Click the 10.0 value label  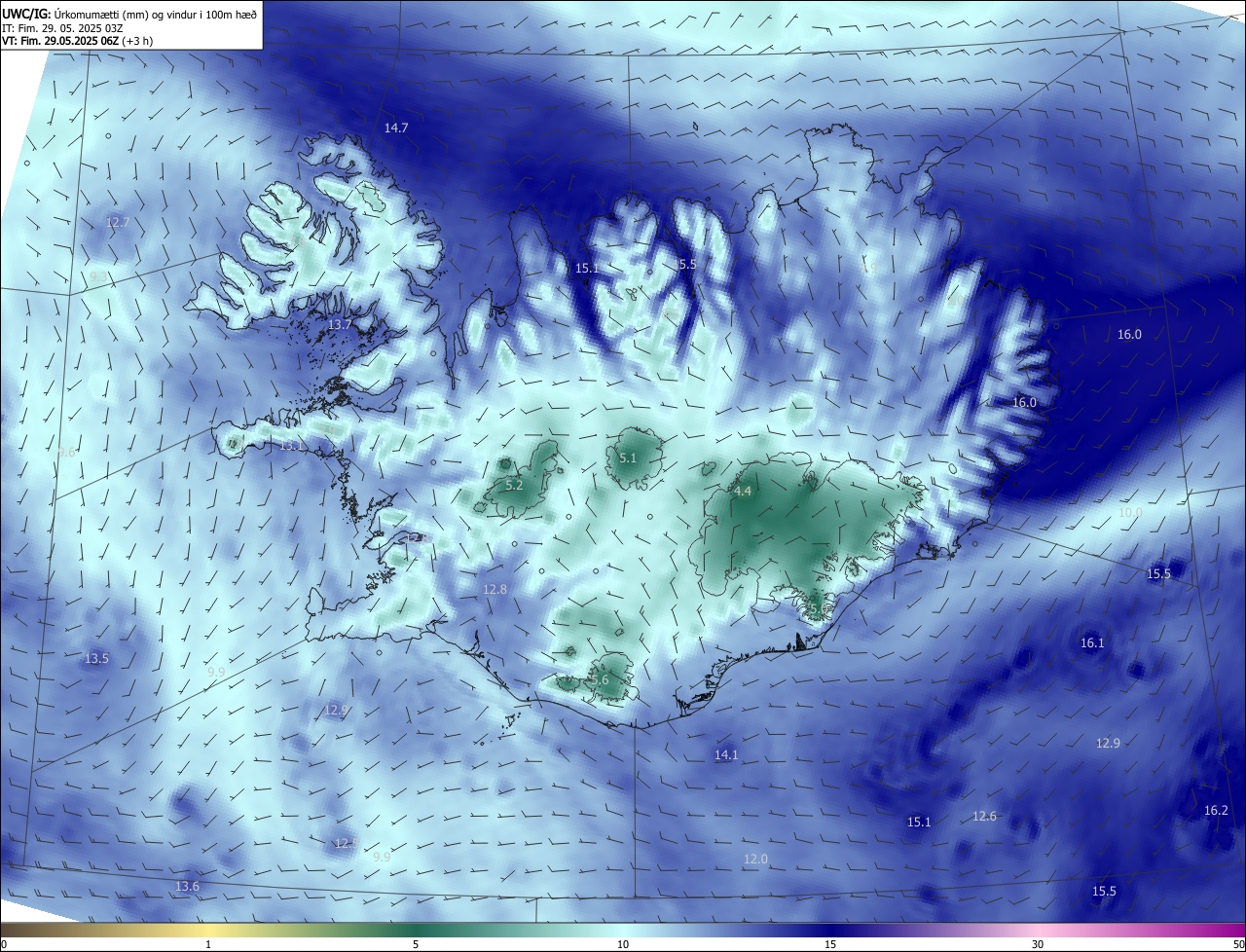coord(1130,512)
